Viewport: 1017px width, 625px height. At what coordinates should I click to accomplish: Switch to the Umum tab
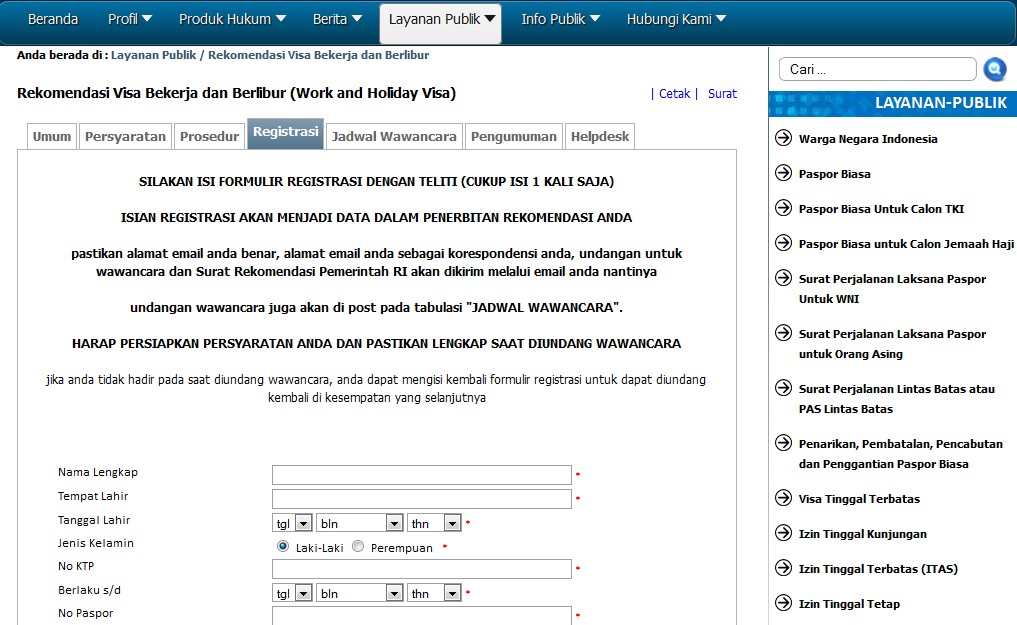[x=52, y=136]
